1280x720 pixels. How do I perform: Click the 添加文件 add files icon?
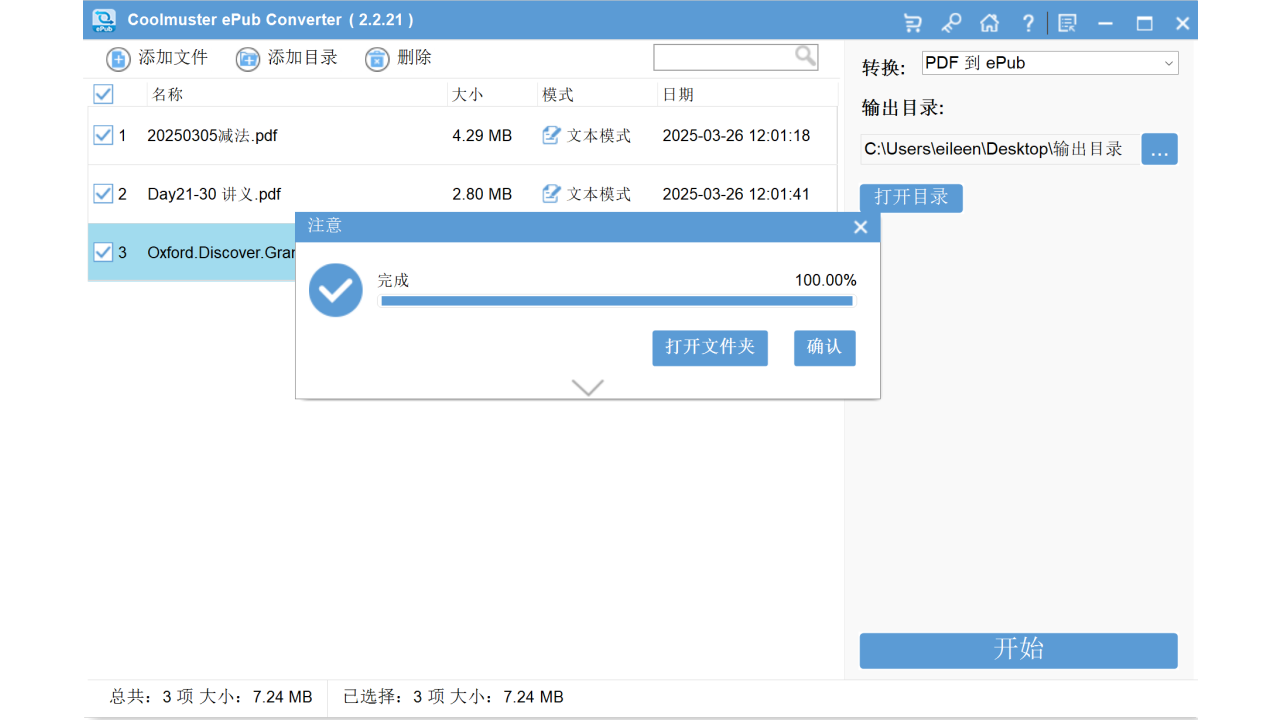pos(117,58)
